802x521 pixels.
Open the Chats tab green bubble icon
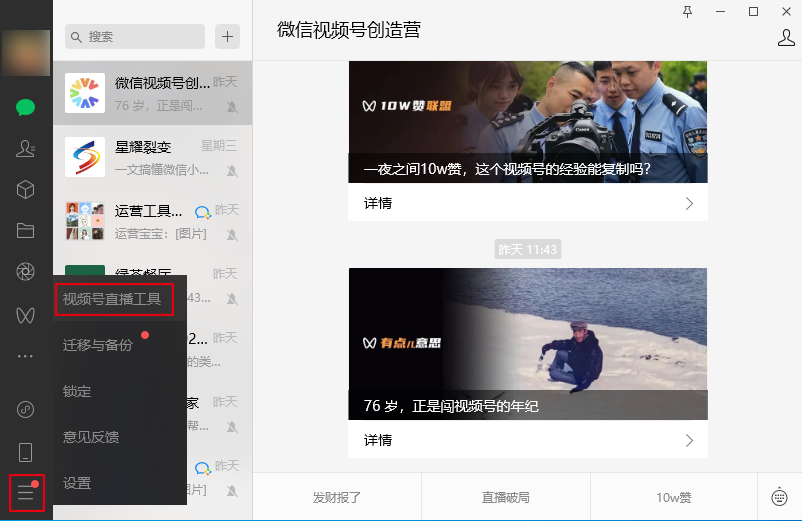pos(26,107)
